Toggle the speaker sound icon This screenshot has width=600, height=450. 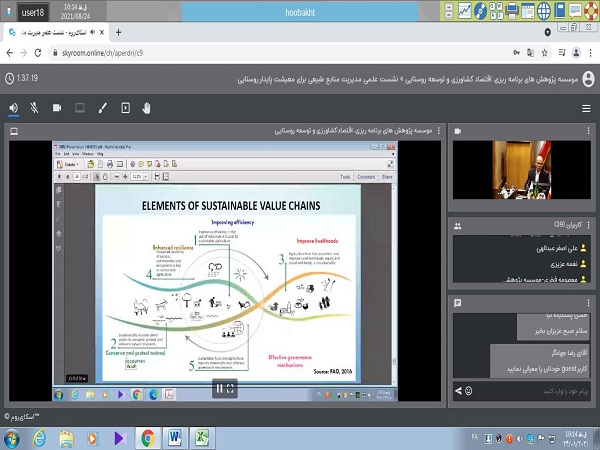pos(14,107)
